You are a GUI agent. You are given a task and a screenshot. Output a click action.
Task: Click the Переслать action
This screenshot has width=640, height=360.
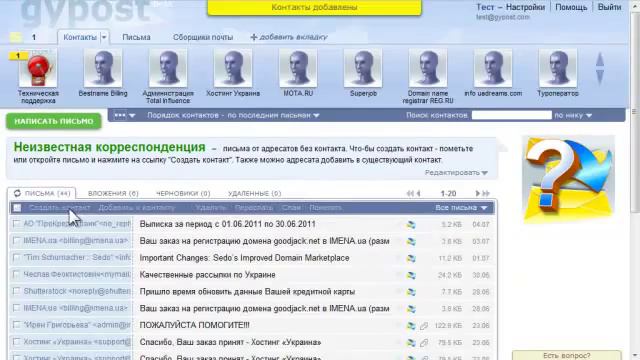(x=253, y=208)
